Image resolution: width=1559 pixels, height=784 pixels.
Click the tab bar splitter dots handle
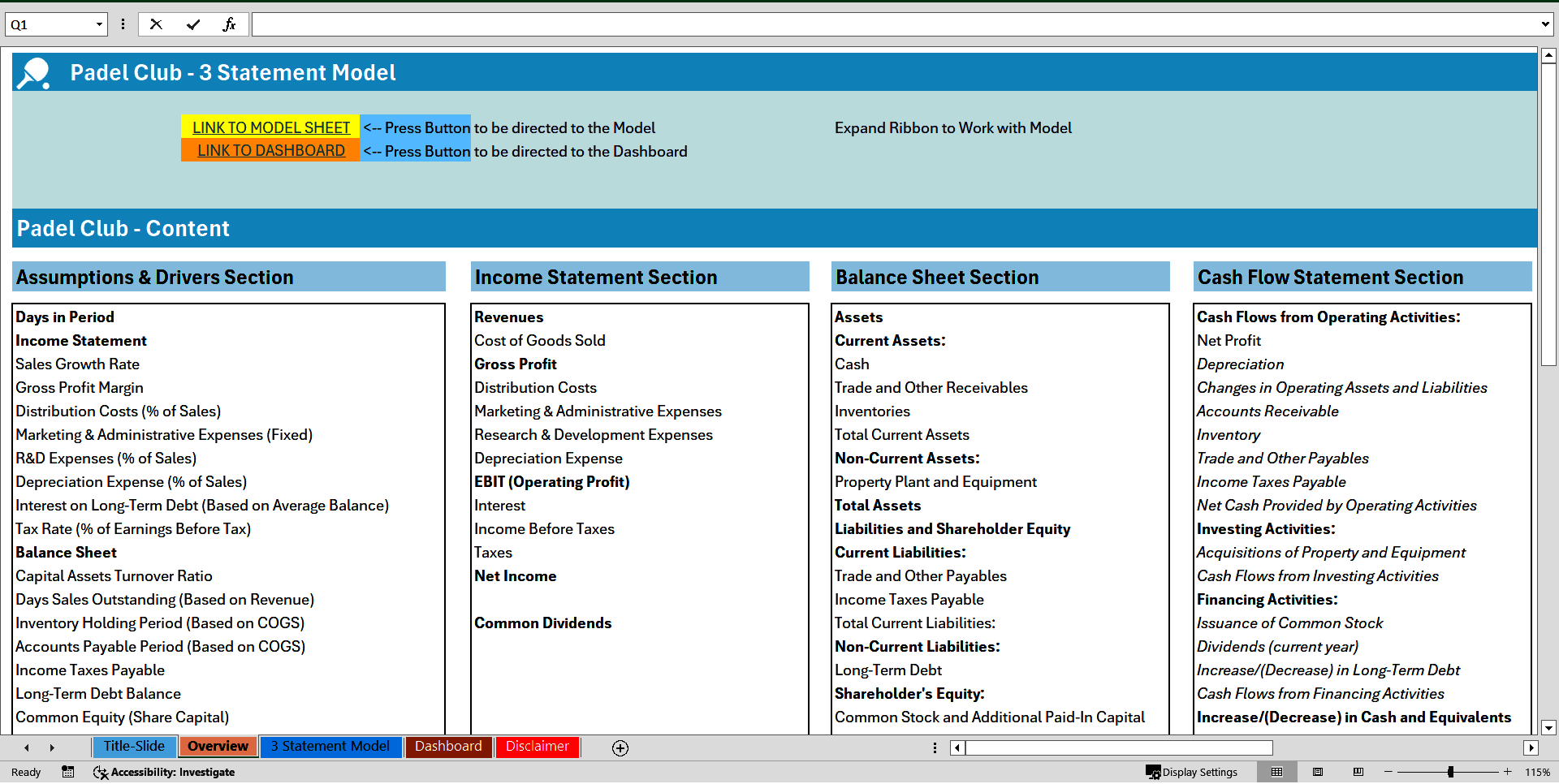click(935, 748)
